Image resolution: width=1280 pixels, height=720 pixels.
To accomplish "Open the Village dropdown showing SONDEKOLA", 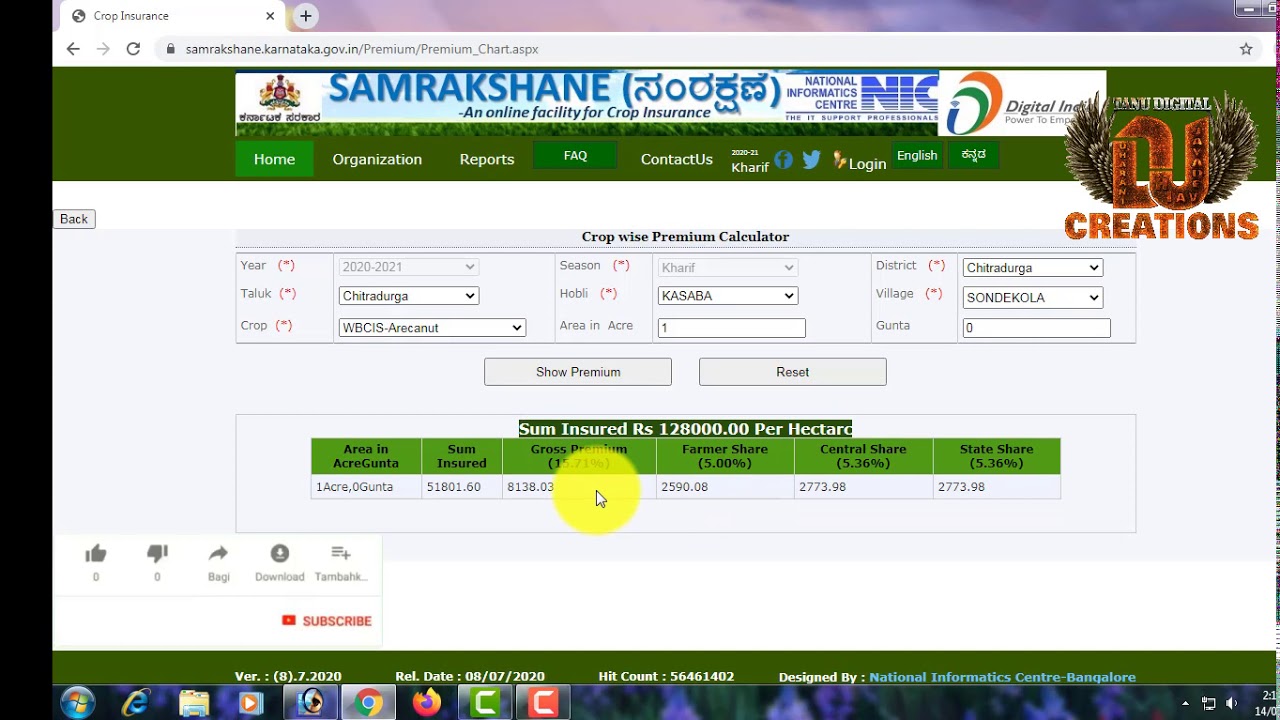I will (x=1032, y=298).
